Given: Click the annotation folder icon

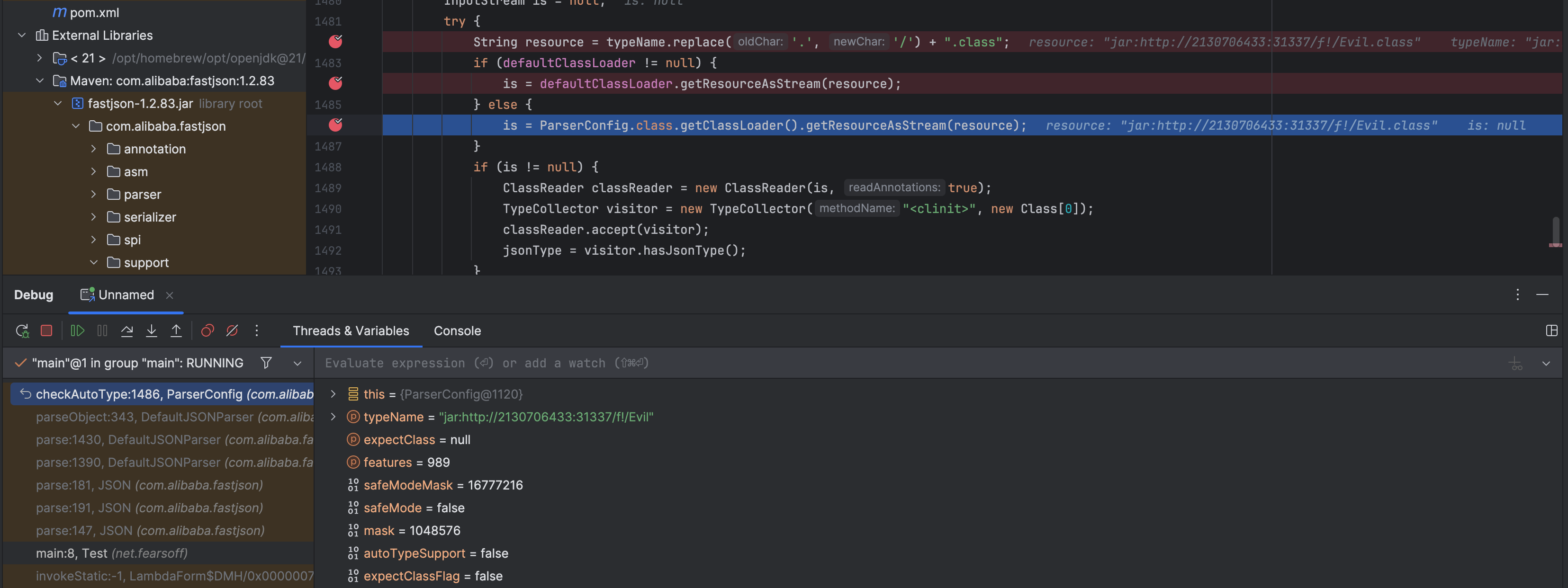Looking at the screenshot, I should (113, 149).
